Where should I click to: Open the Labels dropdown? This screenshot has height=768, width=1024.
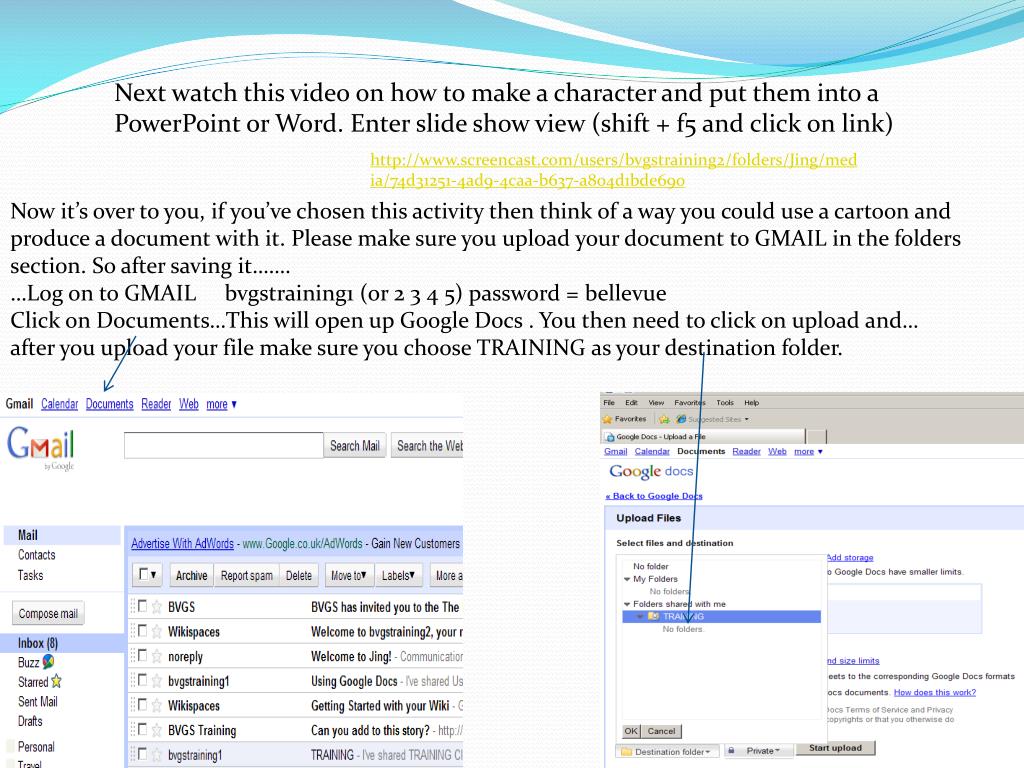398,575
